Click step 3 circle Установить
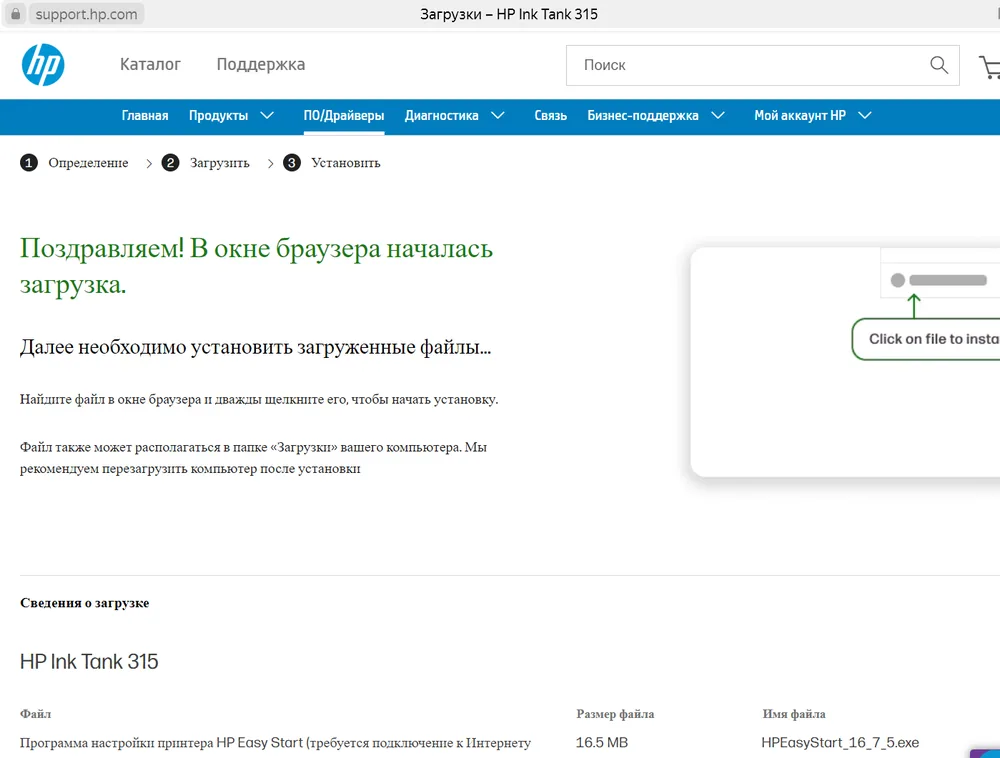This screenshot has width=1000, height=758. coord(291,163)
